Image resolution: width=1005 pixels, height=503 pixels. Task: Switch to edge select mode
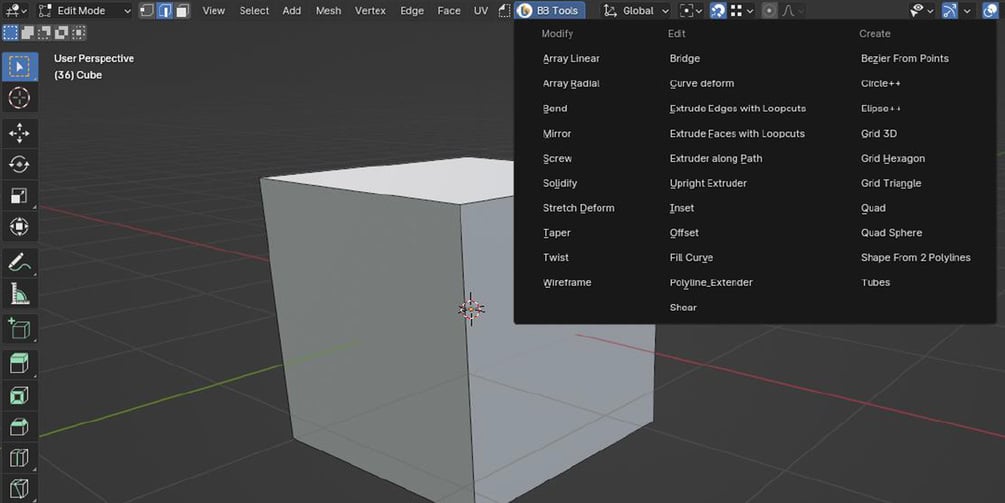coord(165,10)
